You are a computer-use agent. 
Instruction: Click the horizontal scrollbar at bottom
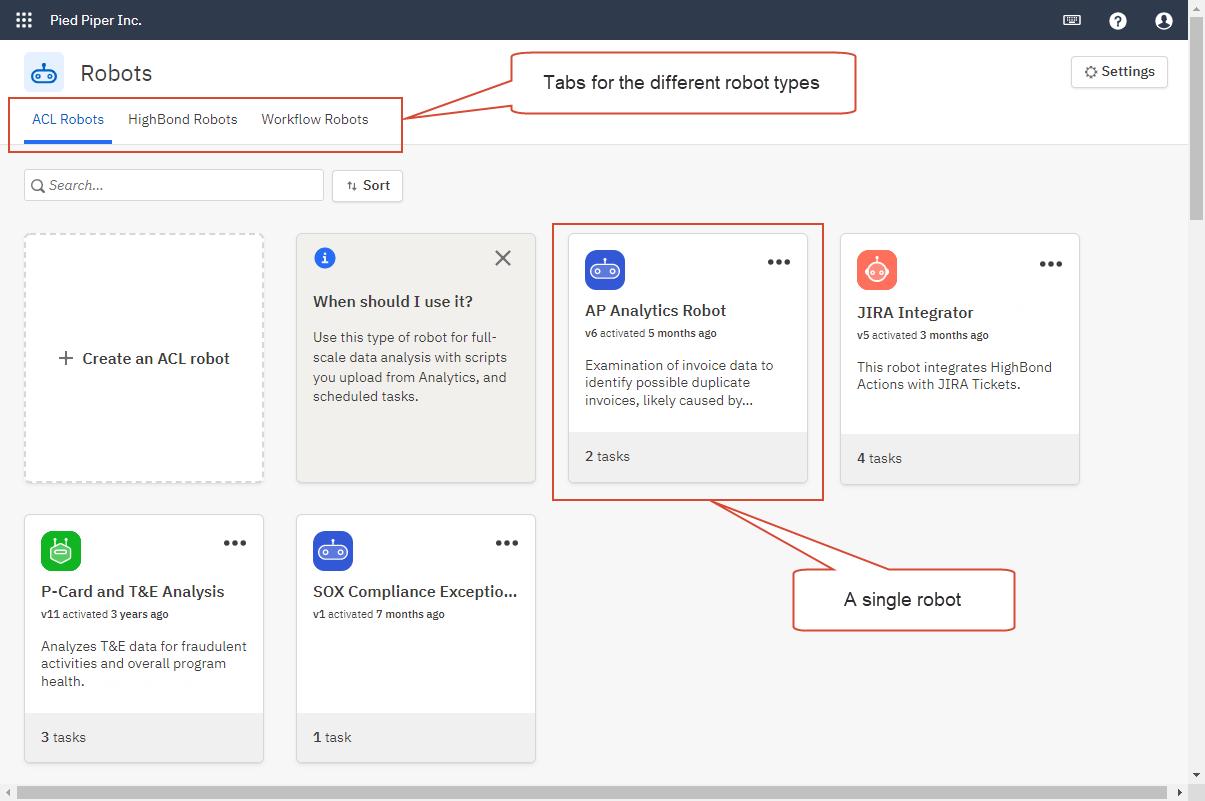(591, 793)
